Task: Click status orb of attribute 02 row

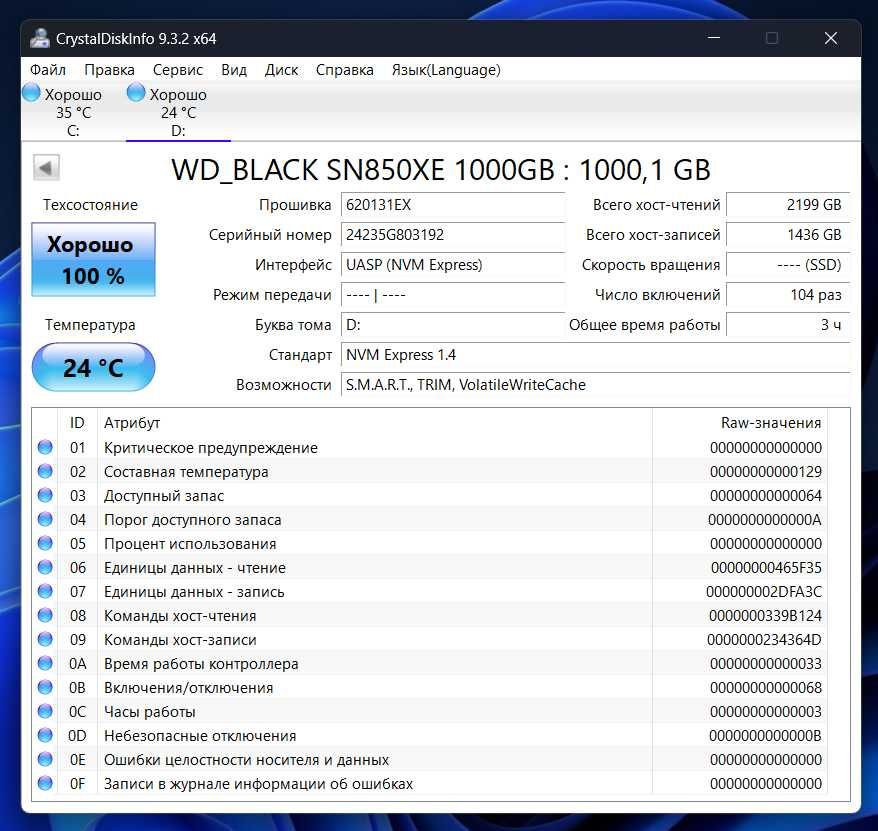Action: click(45, 471)
